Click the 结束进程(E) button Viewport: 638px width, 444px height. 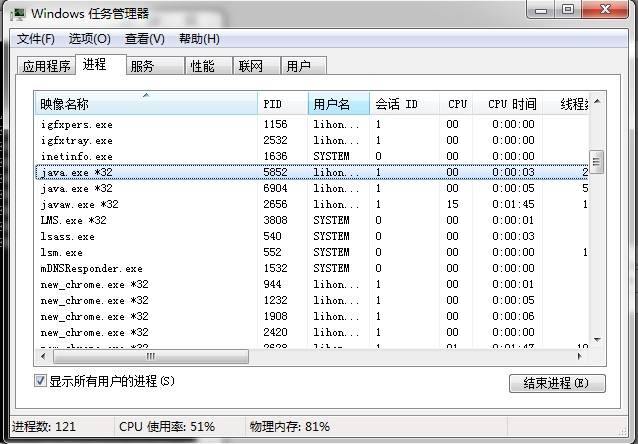pyautogui.click(x=557, y=383)
